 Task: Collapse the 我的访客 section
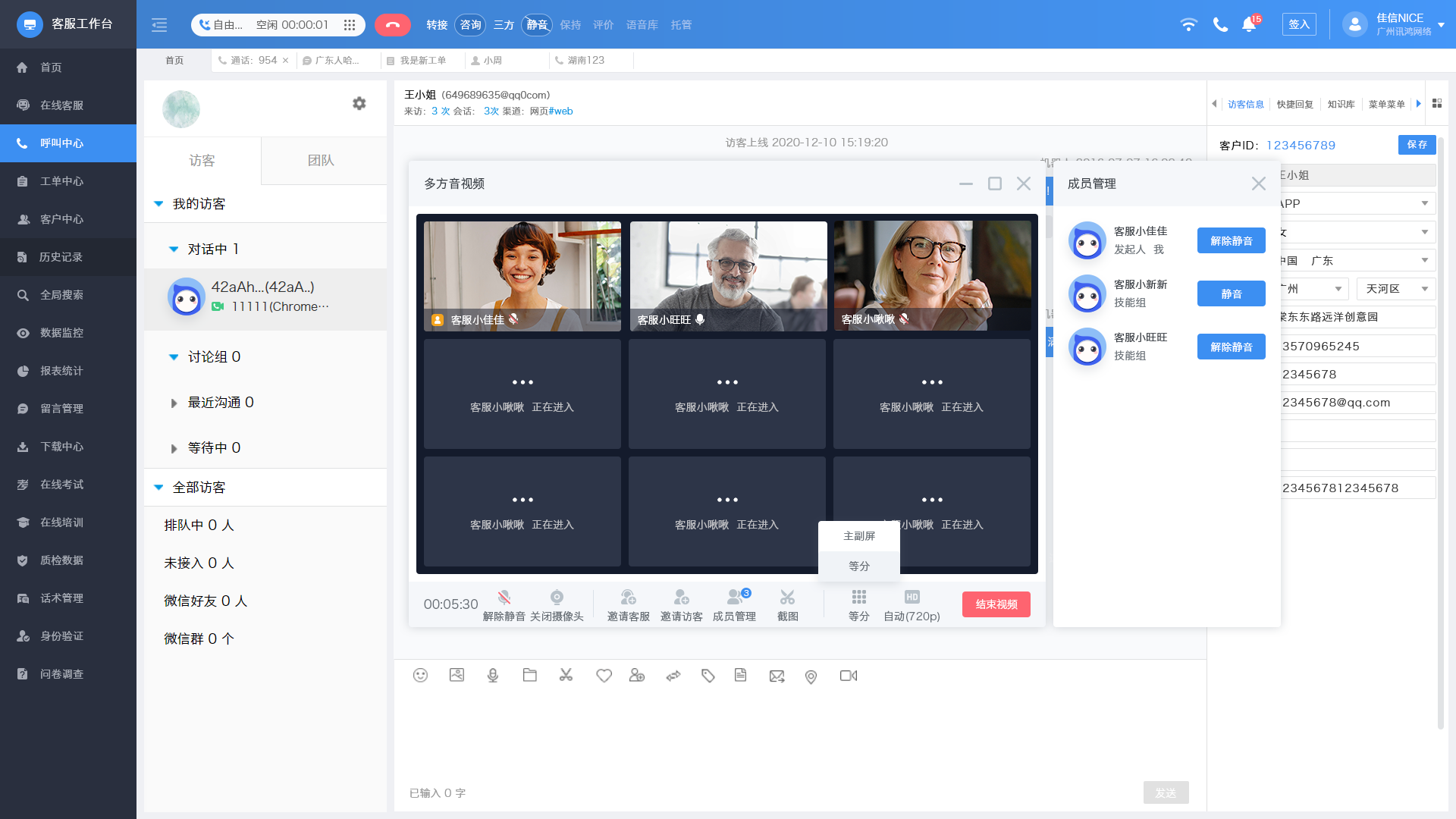[x=158, y=204]
